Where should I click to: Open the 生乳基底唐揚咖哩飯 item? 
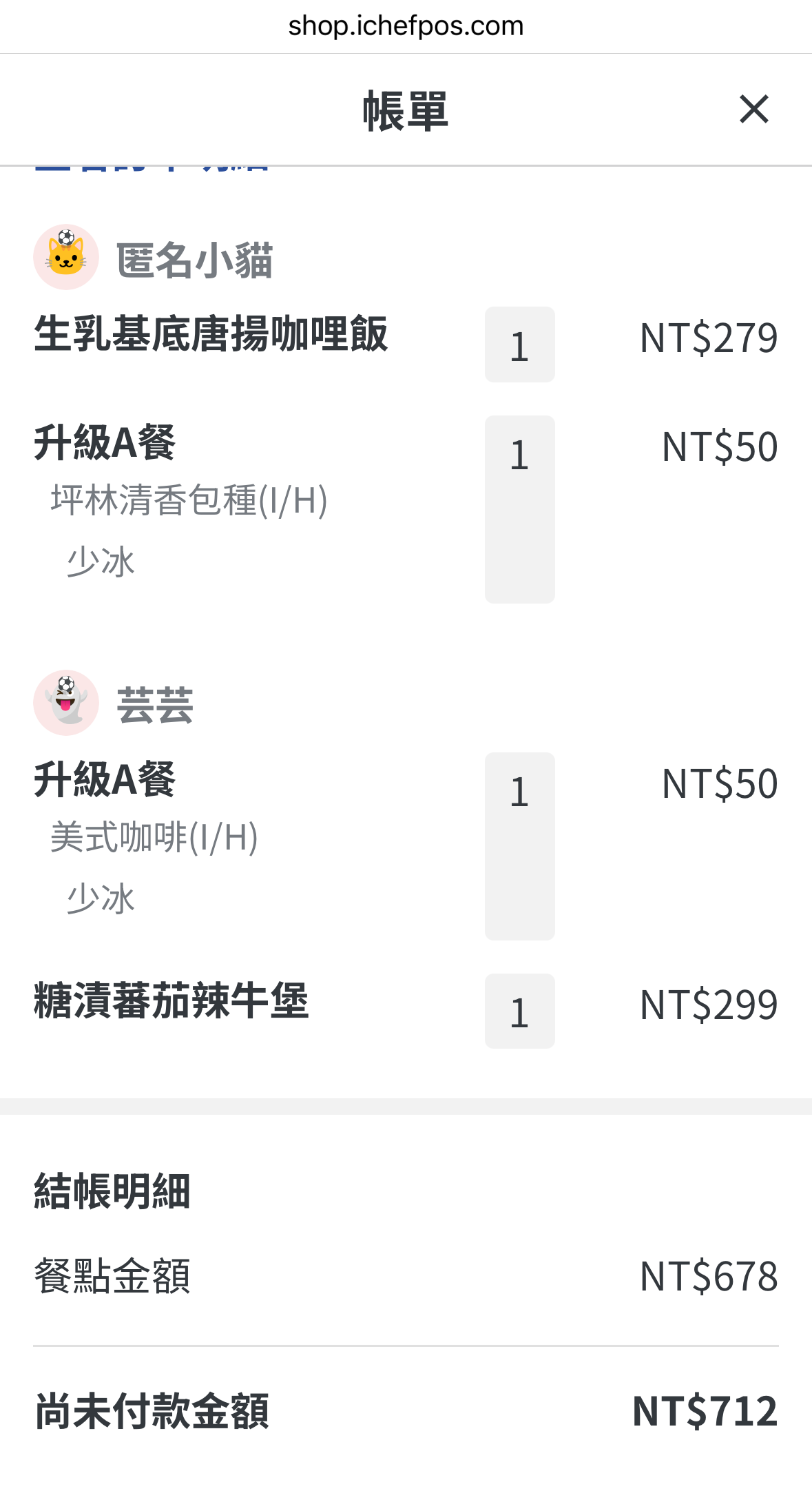(x=211, y=334)
